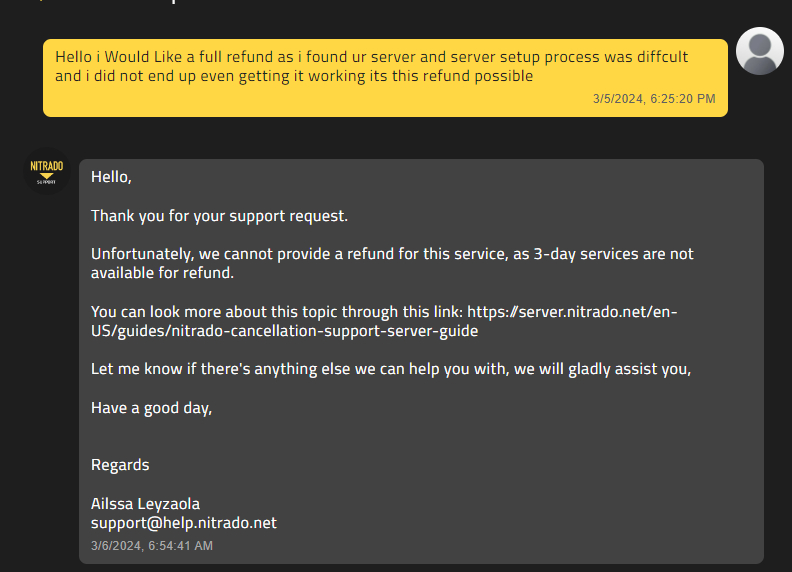The height and width of the screenshot is (572, 792).
Task: Click the "Regards" sign-off text
Action: coord(120,465)
